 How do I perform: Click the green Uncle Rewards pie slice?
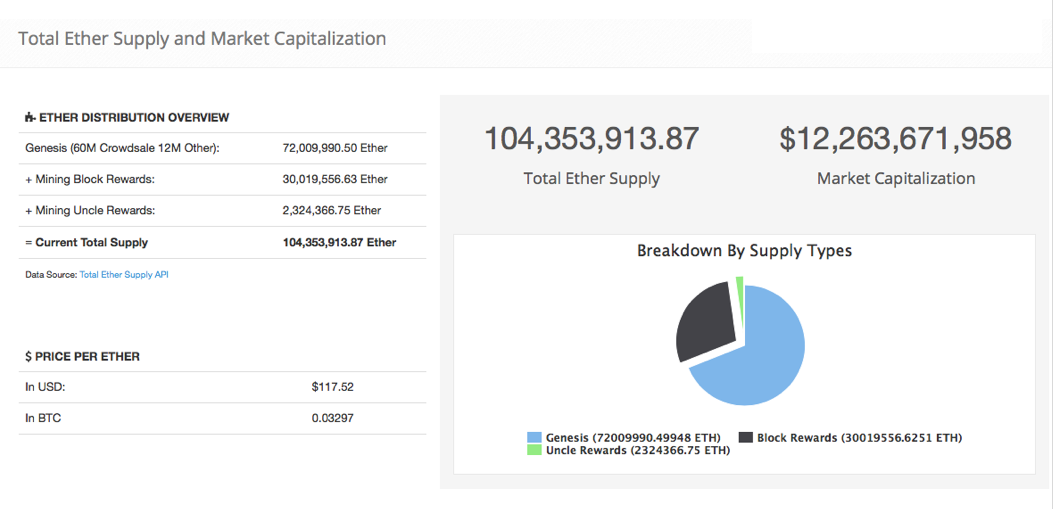740,287
